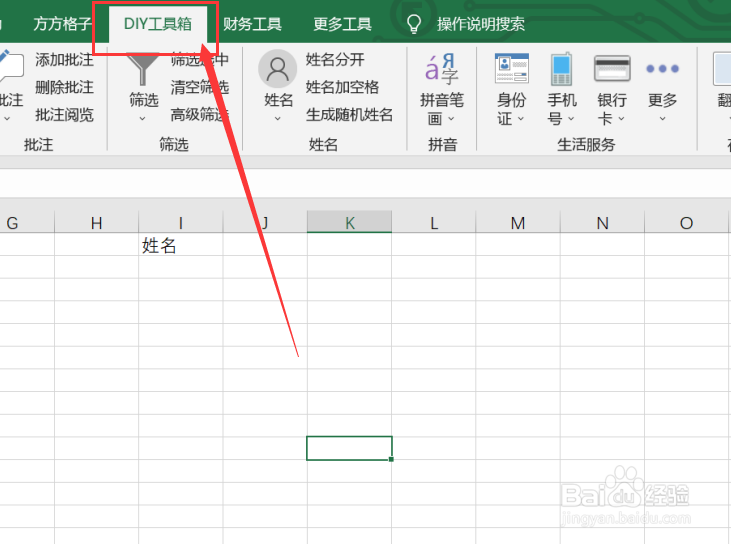Expand the 身份证 dropdown arrow

(x=521, y=119)
